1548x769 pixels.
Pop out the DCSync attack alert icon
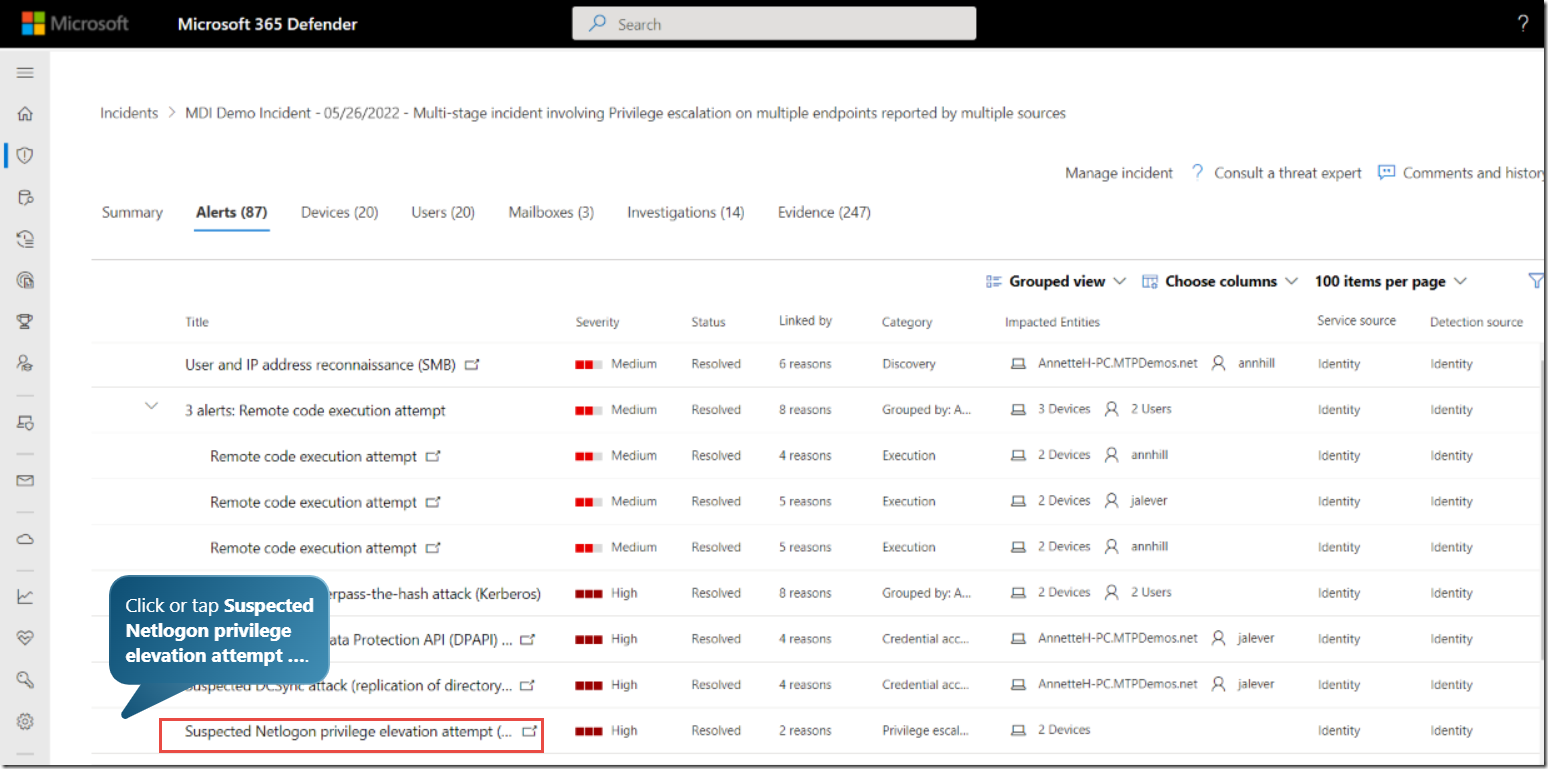pos(528,685)
